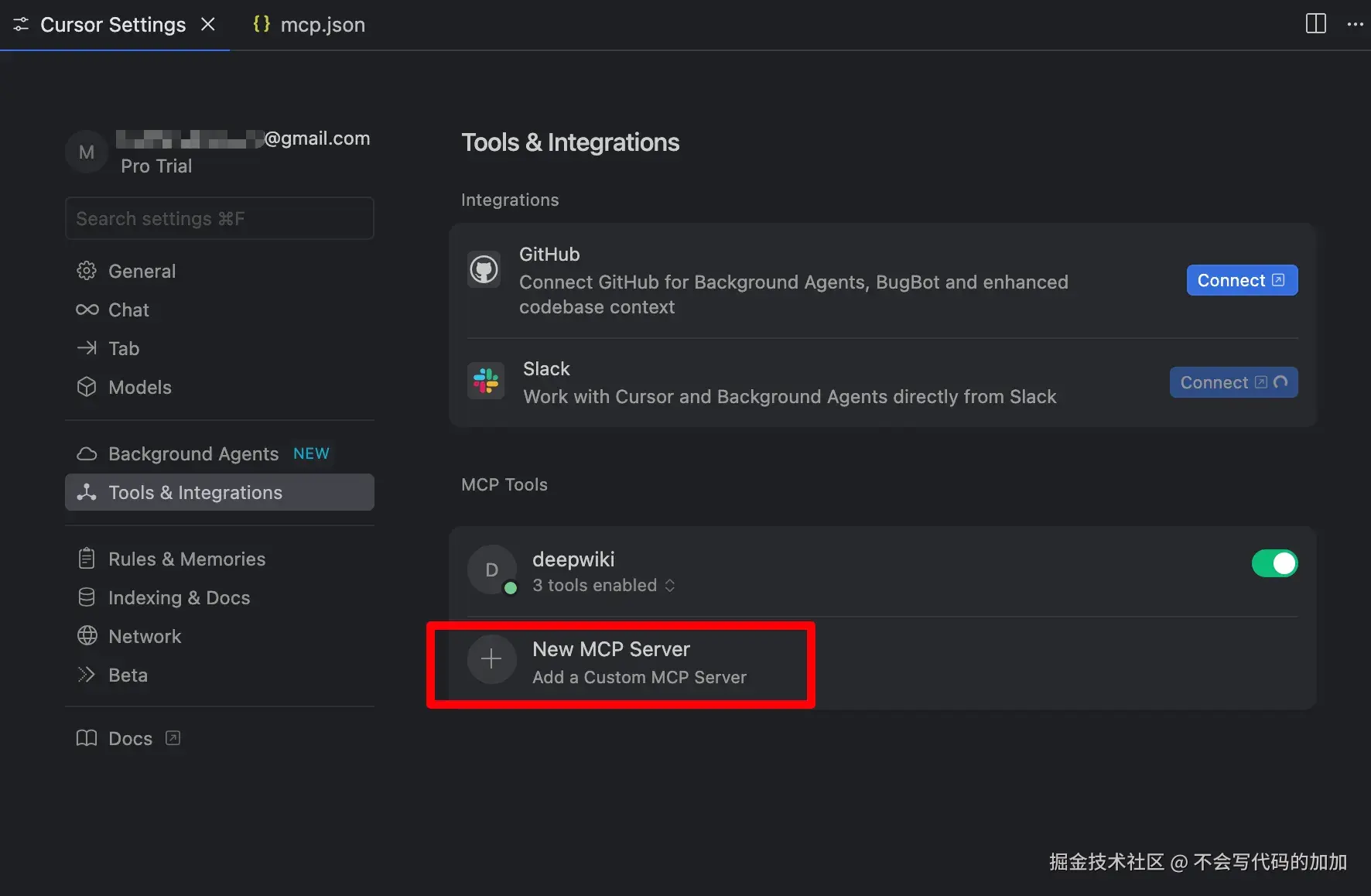Open the Docs external link
Image resolution: width=1371 pixels, height=896 pixels.
[x=130, y=739]
